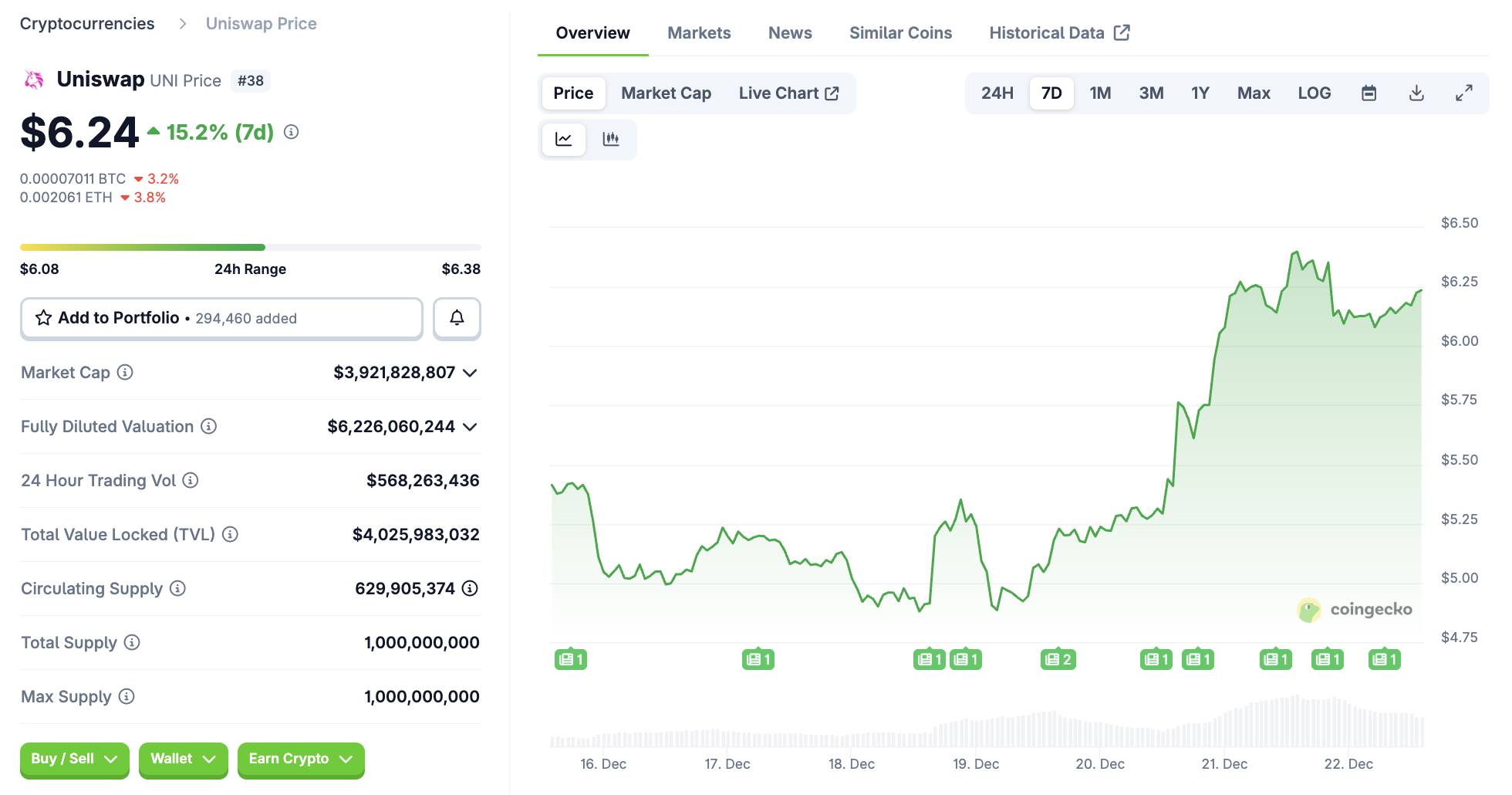1512x795 pixels.
Task: Go to the Markets tab
Action: 699,33
